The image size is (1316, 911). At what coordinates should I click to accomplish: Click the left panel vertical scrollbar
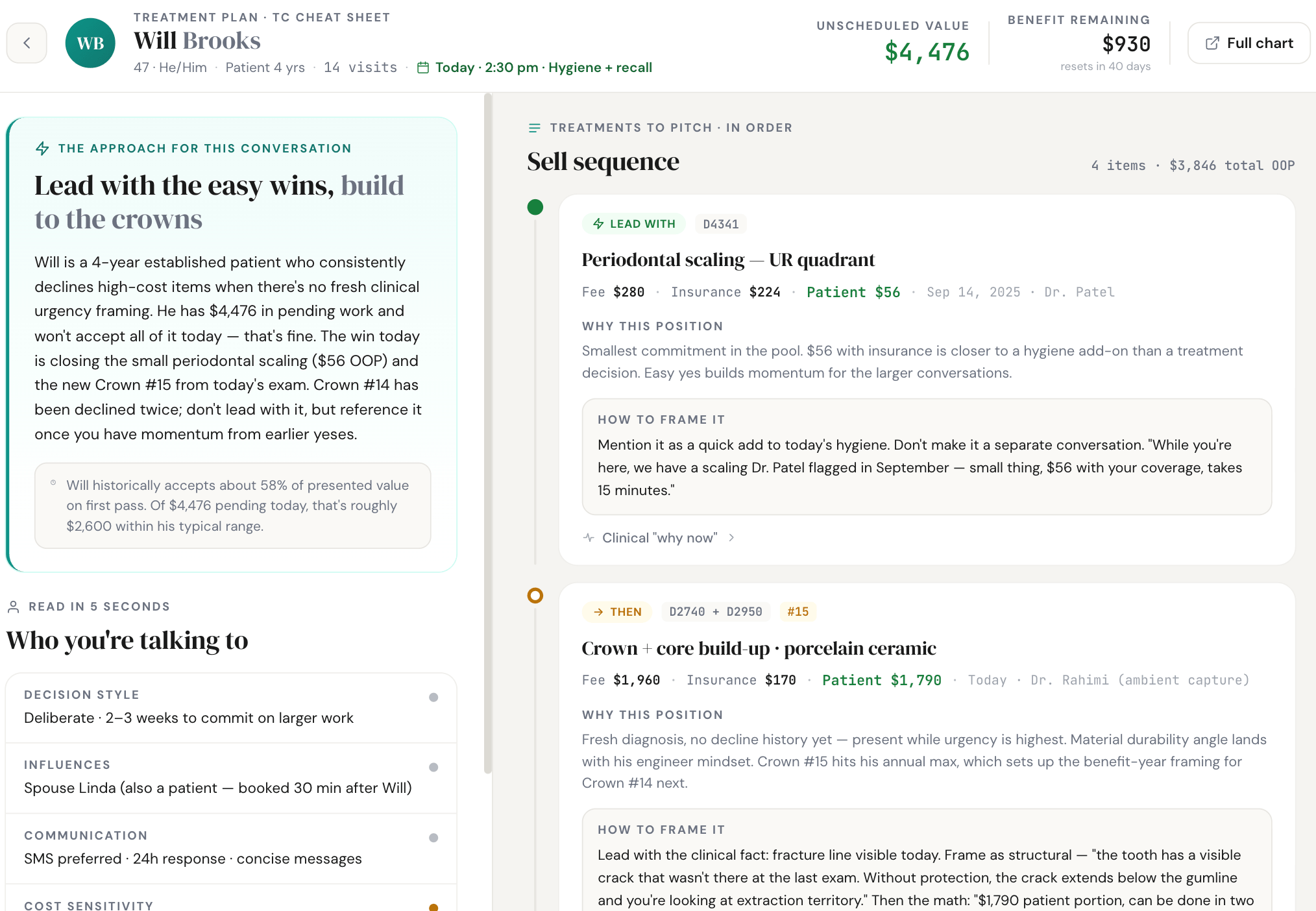tap(488, 433)
